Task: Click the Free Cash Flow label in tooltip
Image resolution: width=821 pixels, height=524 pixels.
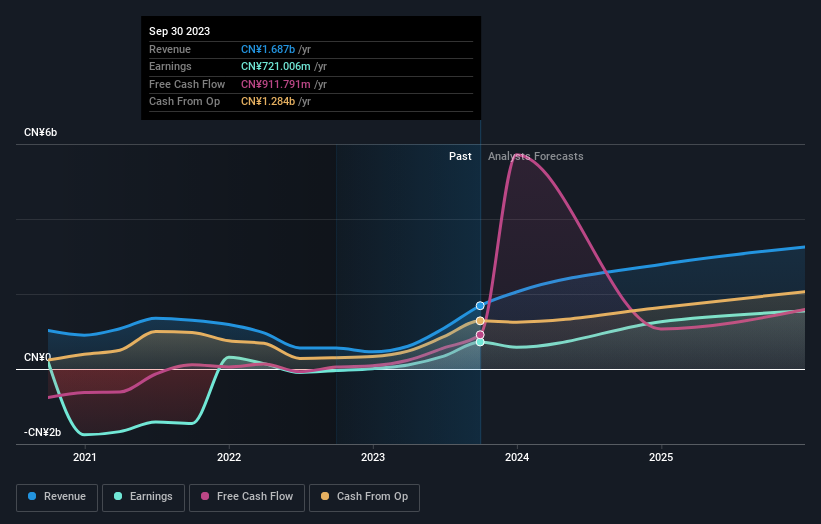Action: 187,84
